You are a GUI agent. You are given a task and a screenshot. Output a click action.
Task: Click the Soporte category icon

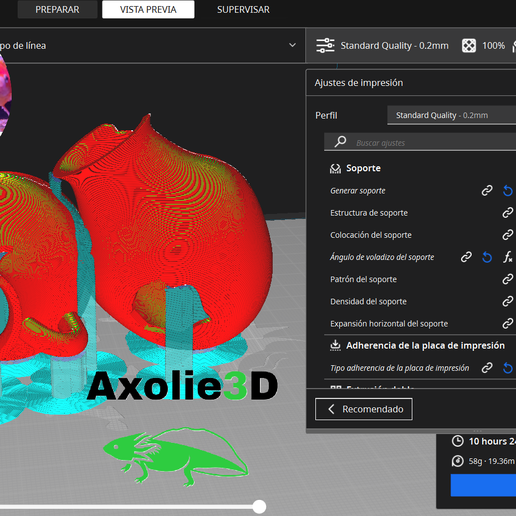[x=335, y=168]
